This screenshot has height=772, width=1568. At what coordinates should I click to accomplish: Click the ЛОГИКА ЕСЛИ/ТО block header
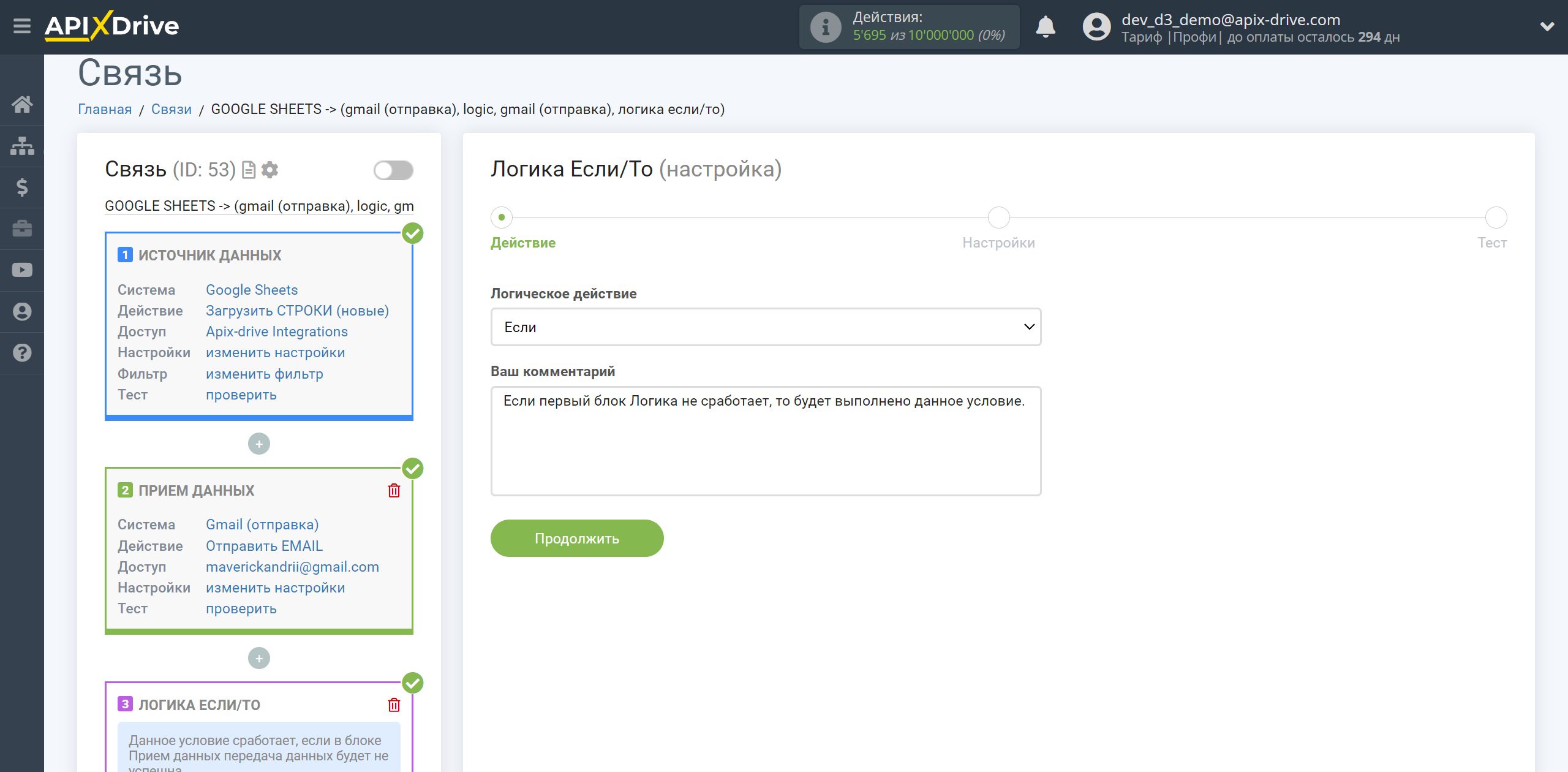[x=199, y=705]
